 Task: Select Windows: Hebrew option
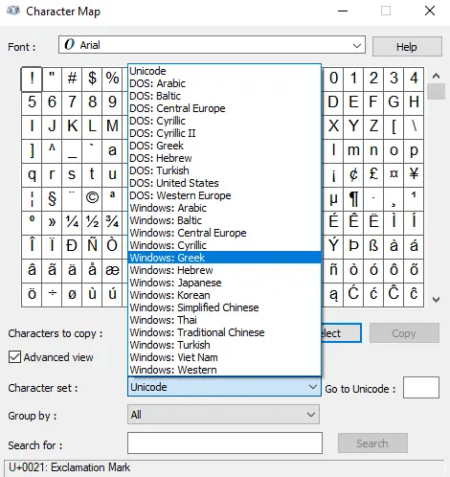point(224,270)
